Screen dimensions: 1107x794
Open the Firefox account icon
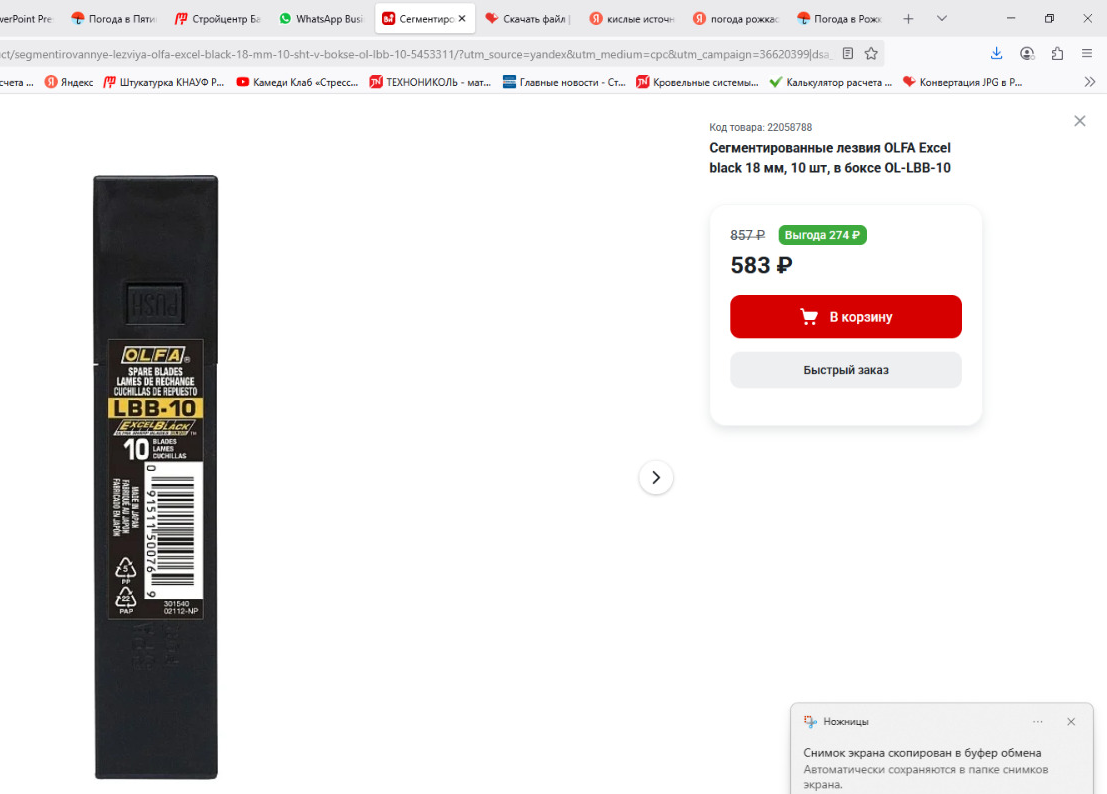(x=1027, y=54)
